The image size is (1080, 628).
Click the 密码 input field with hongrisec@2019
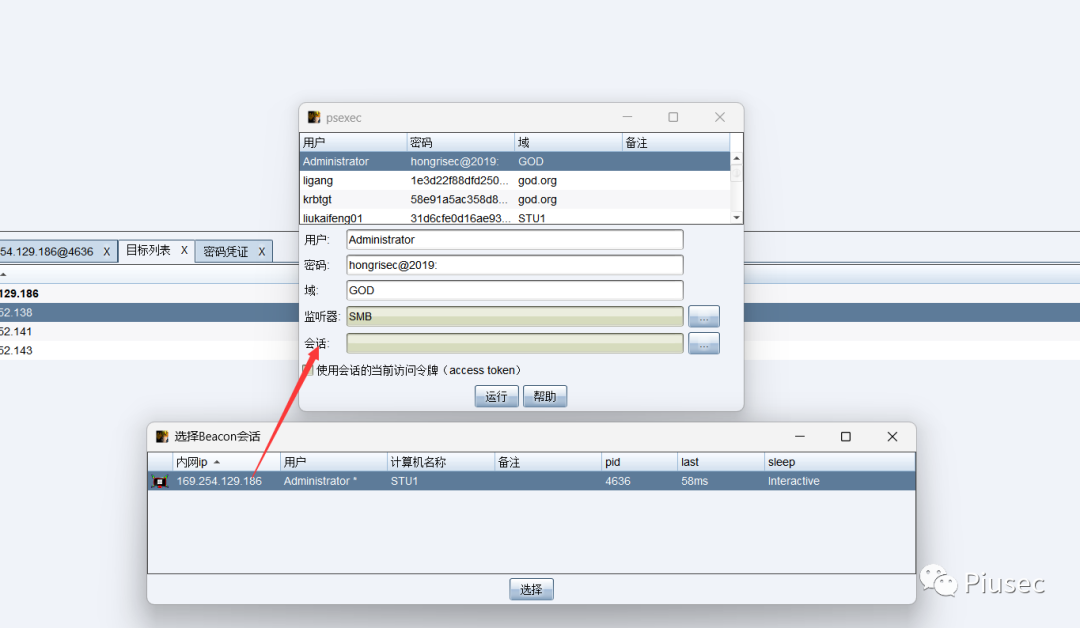515,265
